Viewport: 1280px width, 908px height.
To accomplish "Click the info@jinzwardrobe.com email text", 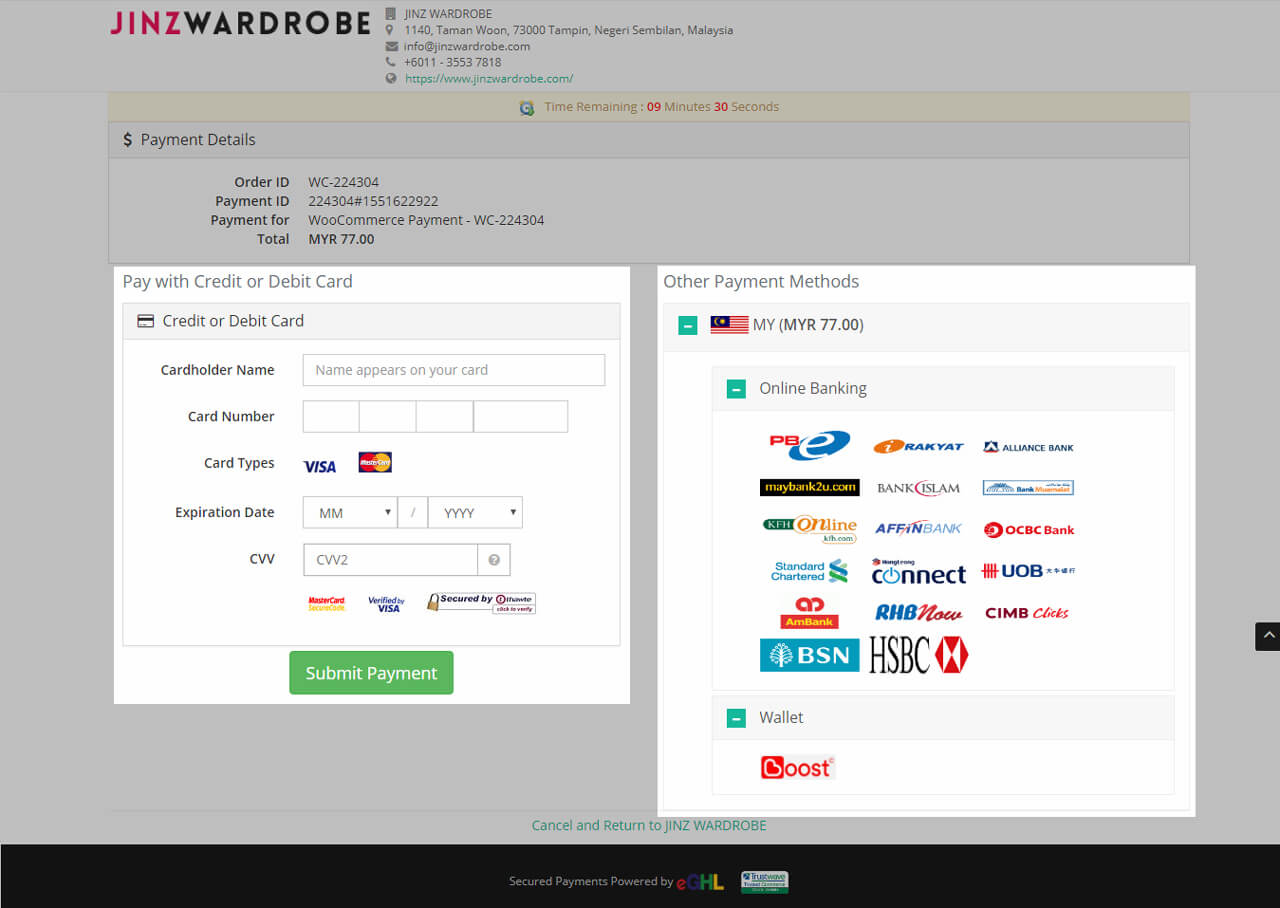I will [467, 46].
